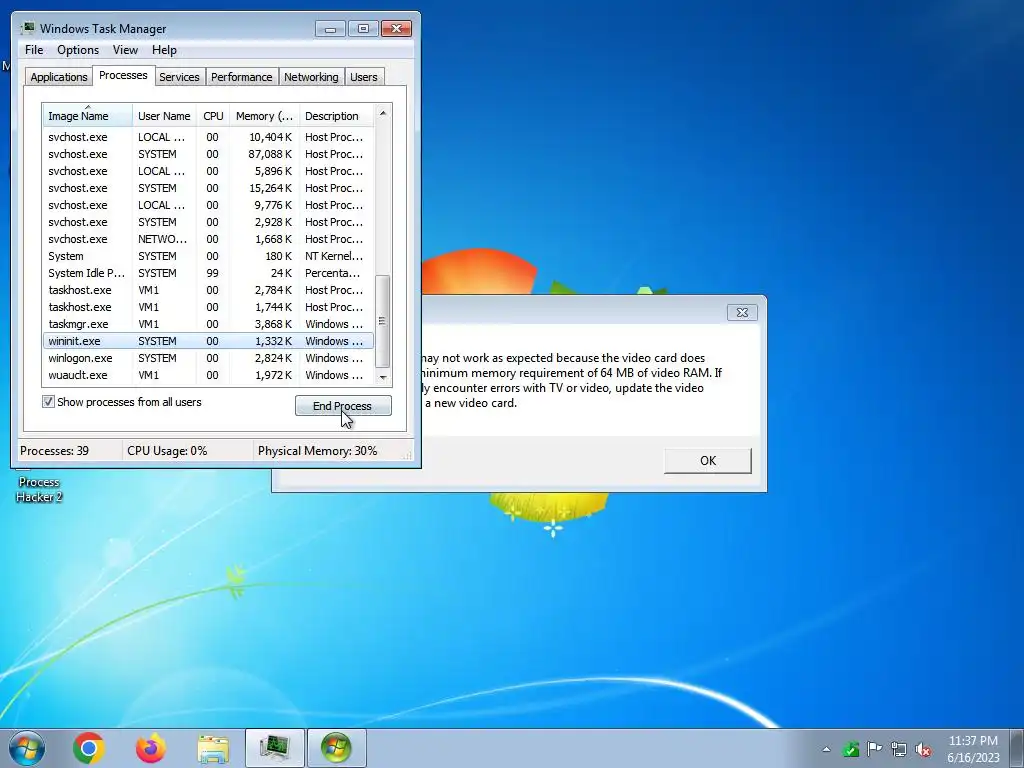Sort by the CPU column header
The height and width of the screenshot is (768, 1024).
point(213,116)
